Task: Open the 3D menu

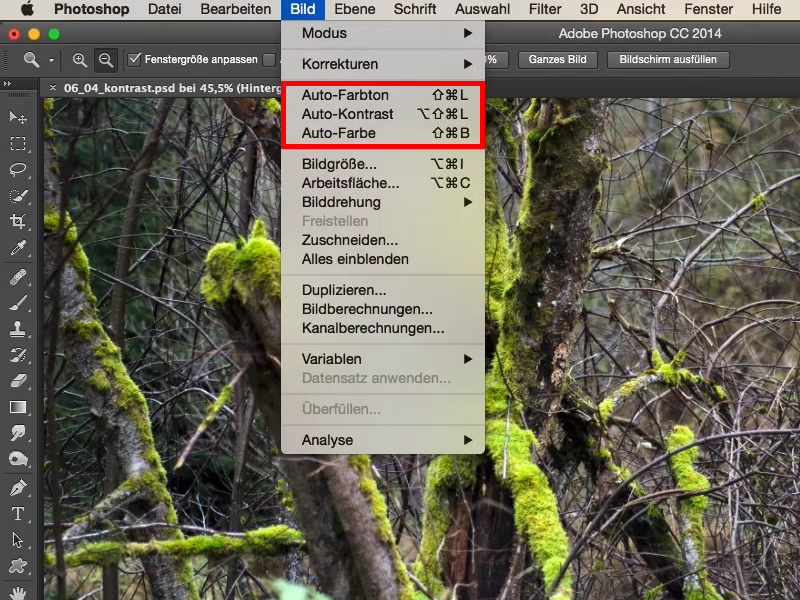Action: pos(589,9)
